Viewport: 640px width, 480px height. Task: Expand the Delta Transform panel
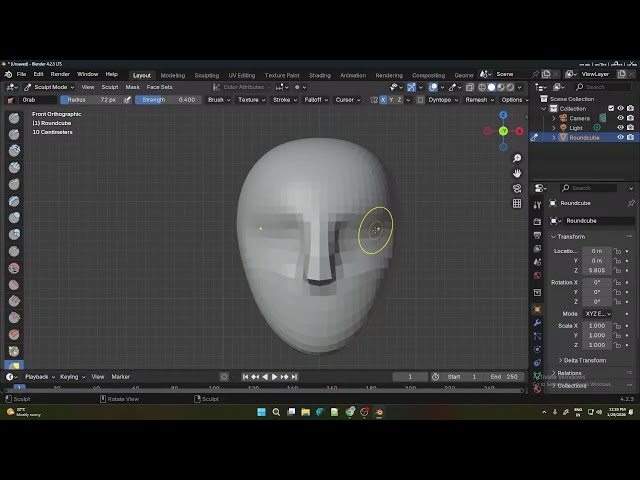pyautogui.click(x=582, y=360)
